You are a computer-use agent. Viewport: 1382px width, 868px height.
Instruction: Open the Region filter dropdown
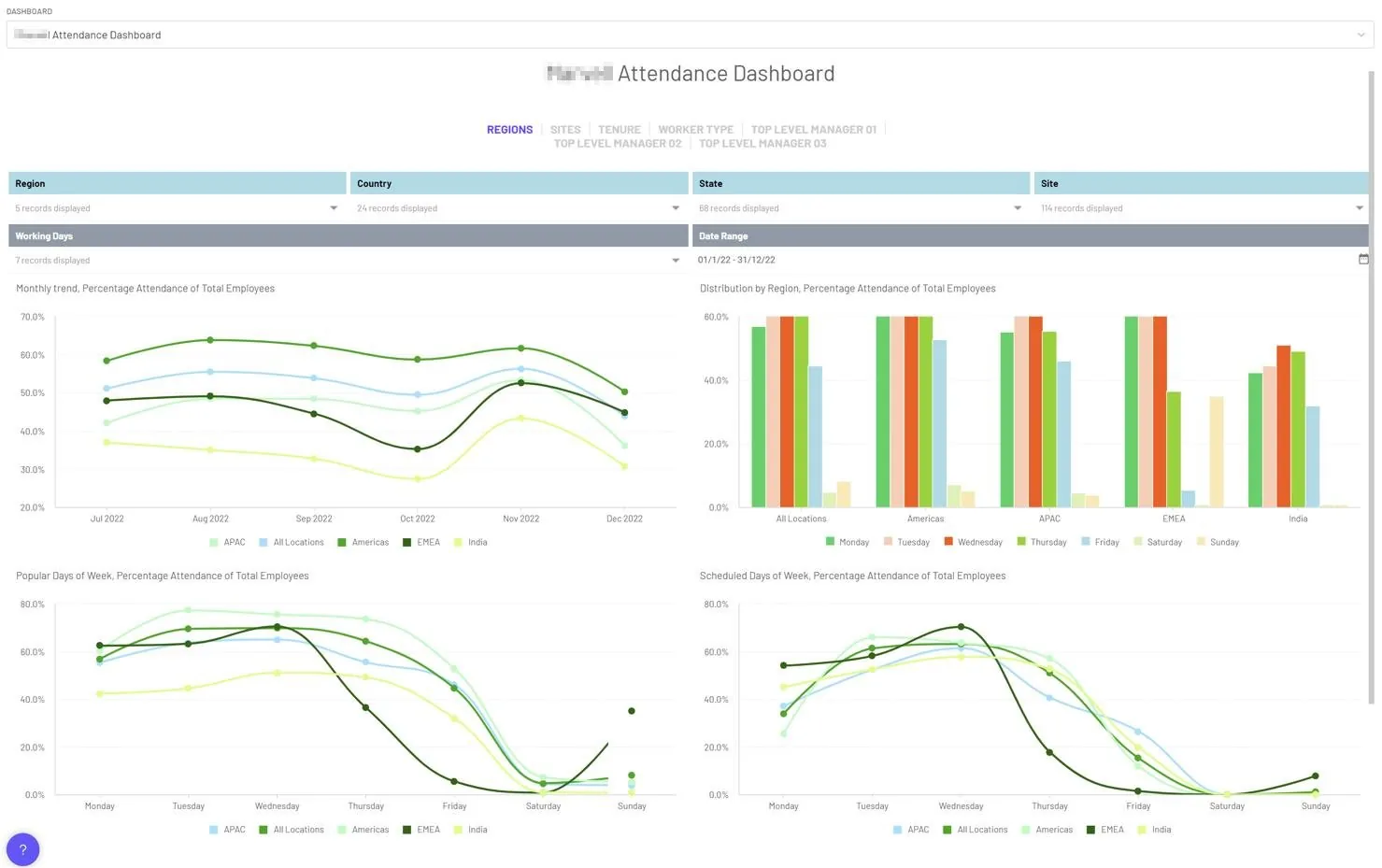(178, 208)
